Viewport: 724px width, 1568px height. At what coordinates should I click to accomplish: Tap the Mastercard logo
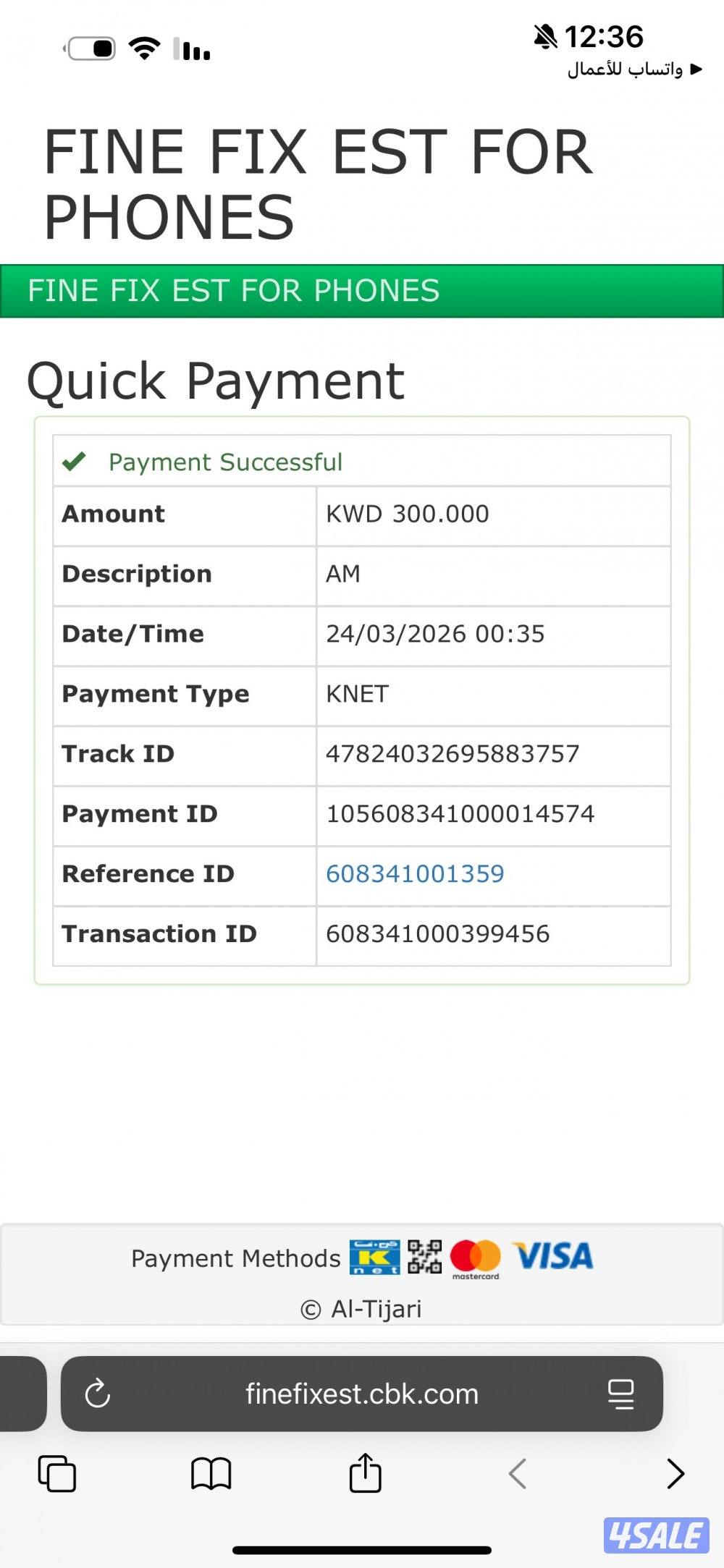pos(475,1258)
